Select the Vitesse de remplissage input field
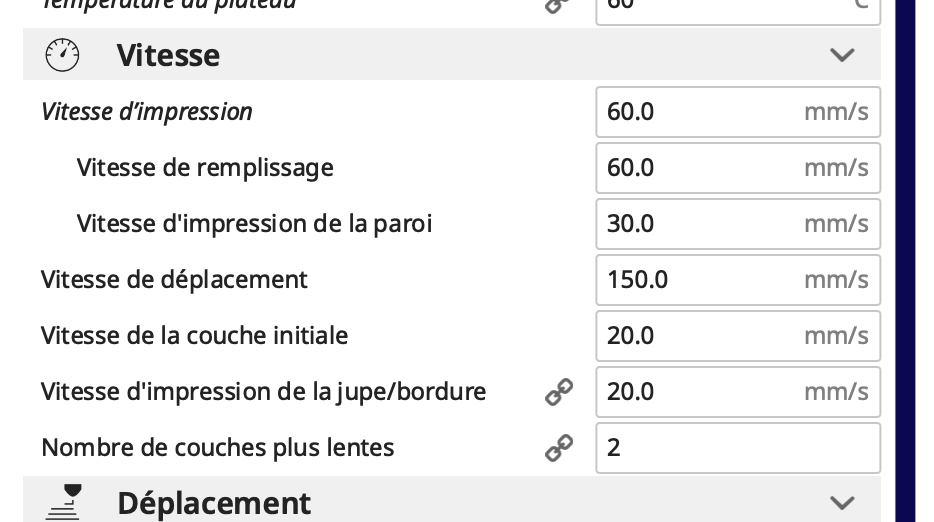 [x=737, y=167]
